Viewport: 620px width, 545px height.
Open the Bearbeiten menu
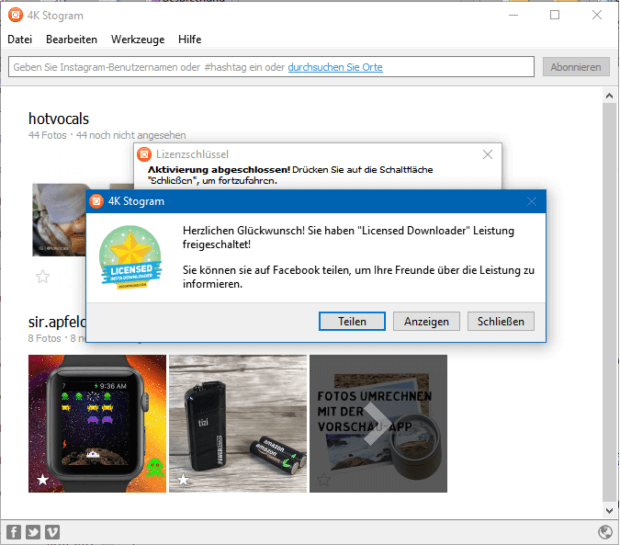71,39
